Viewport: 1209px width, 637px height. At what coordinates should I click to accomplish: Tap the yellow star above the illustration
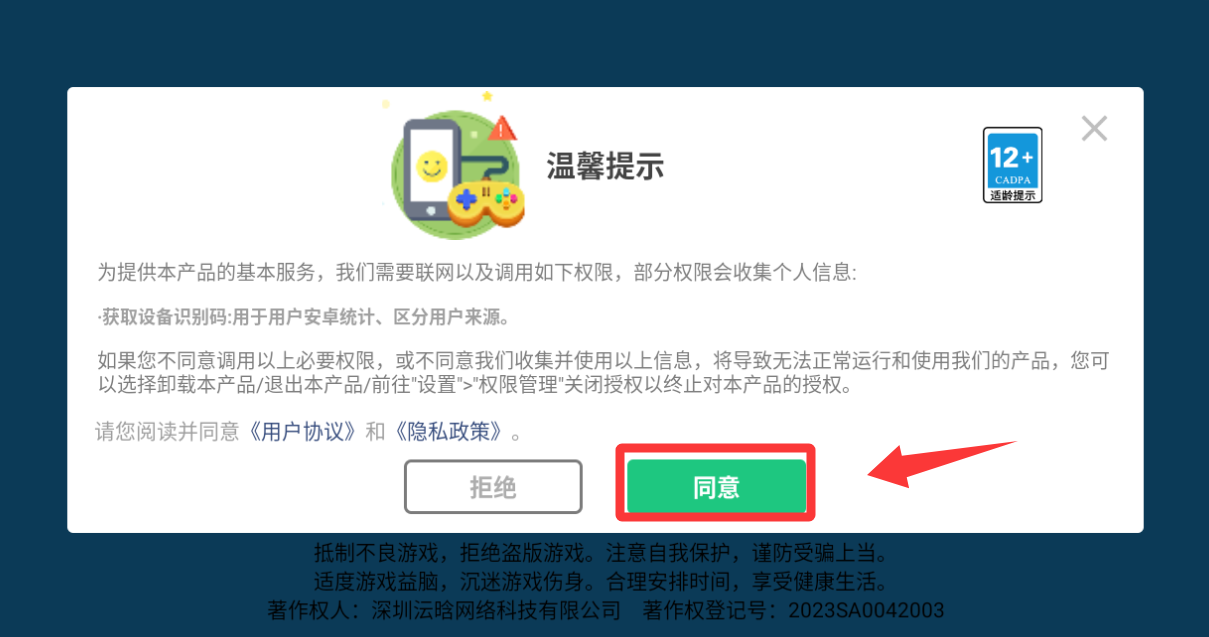click(487, 96)
